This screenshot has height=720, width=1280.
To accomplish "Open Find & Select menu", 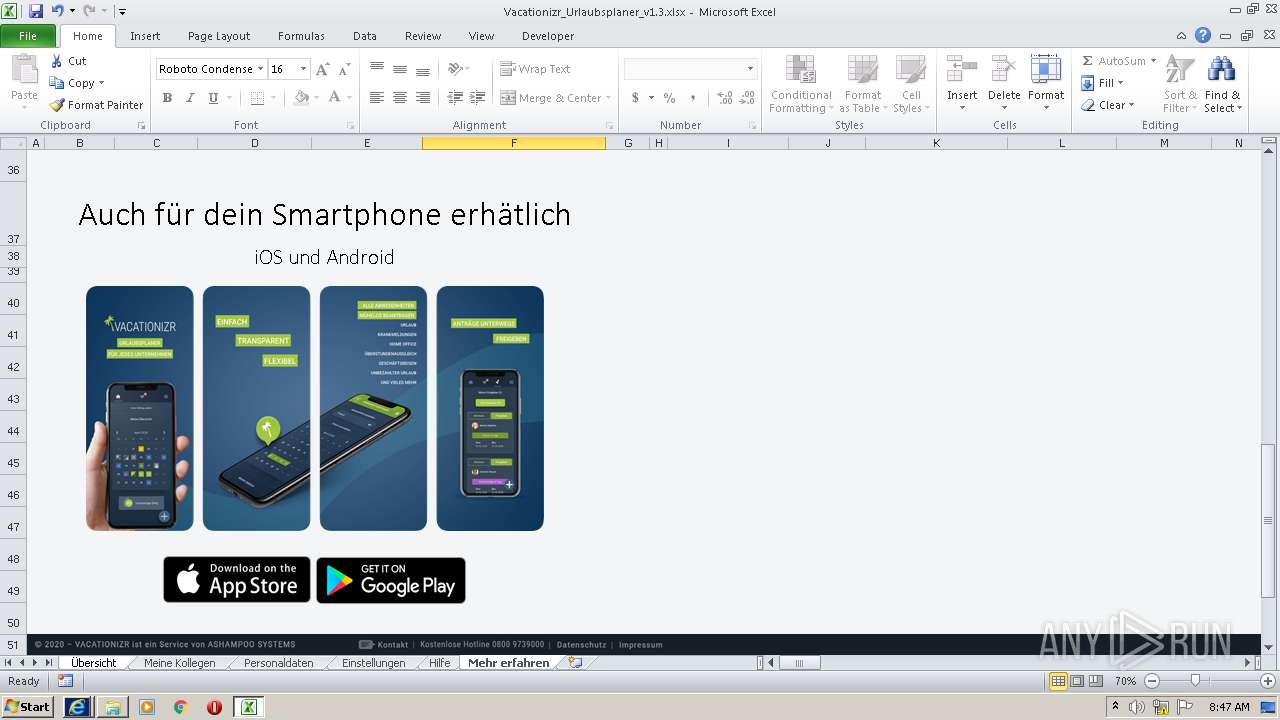I will (1222, 84).
